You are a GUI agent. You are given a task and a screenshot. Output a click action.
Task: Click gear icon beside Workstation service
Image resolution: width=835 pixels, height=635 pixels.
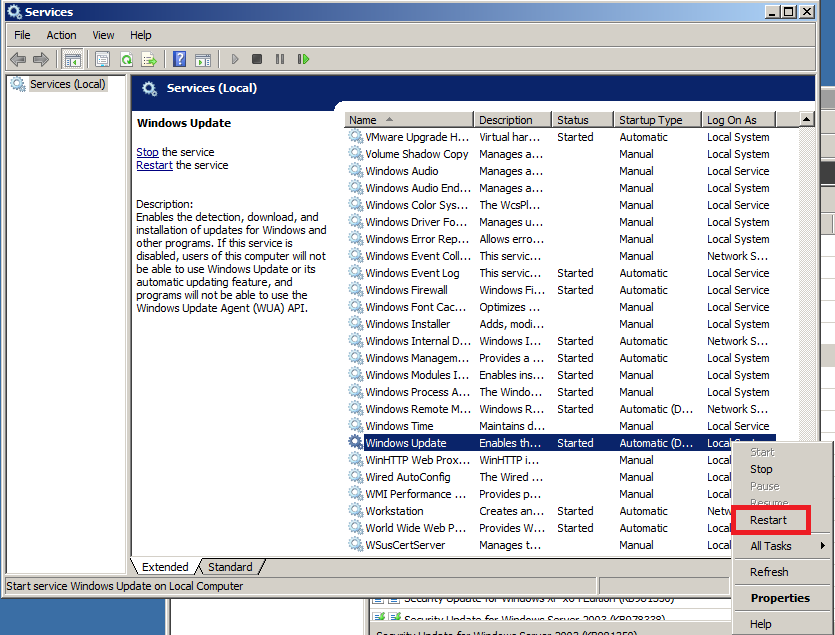(355, 510)
